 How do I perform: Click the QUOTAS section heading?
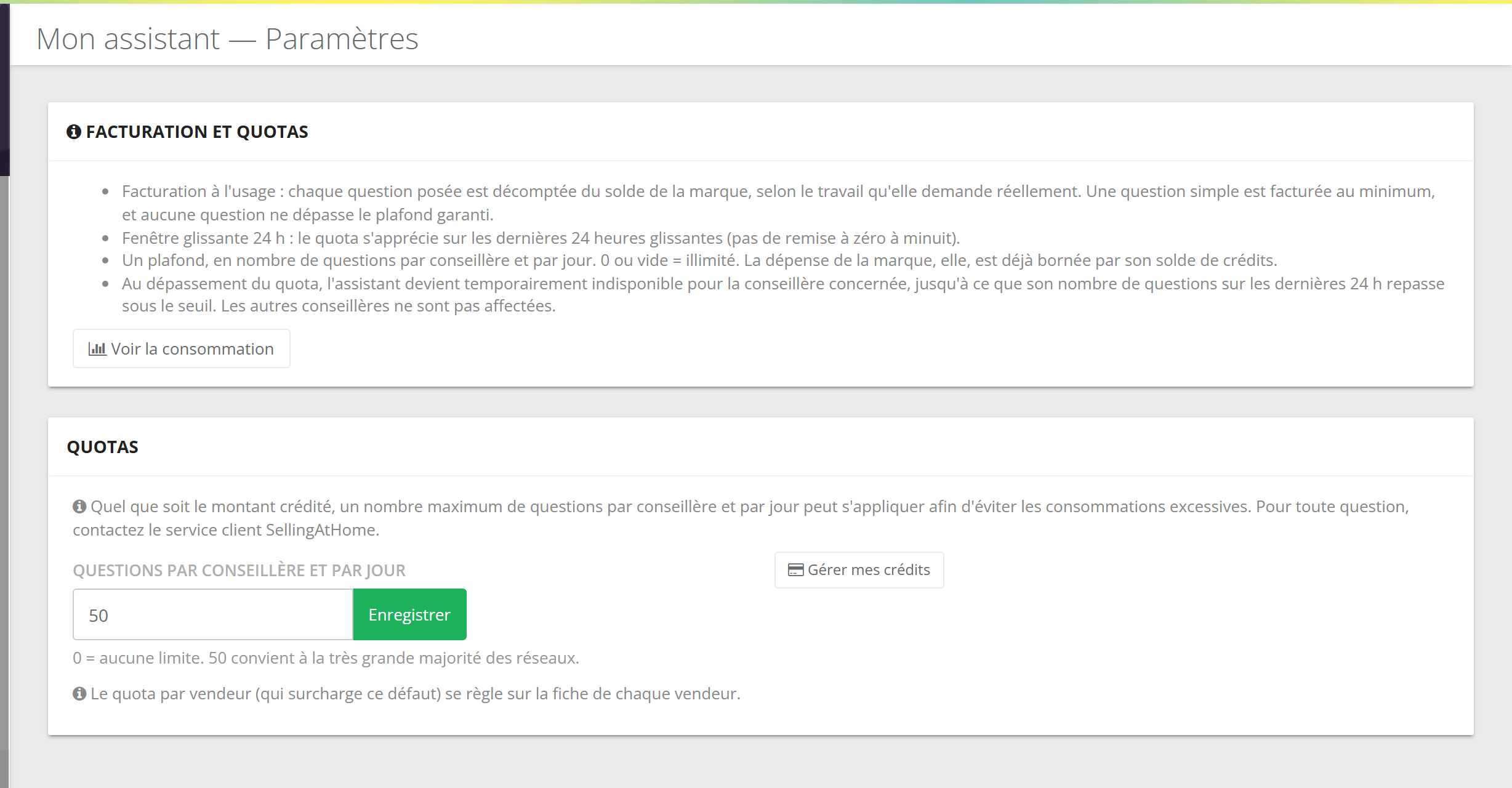(103, 447)
